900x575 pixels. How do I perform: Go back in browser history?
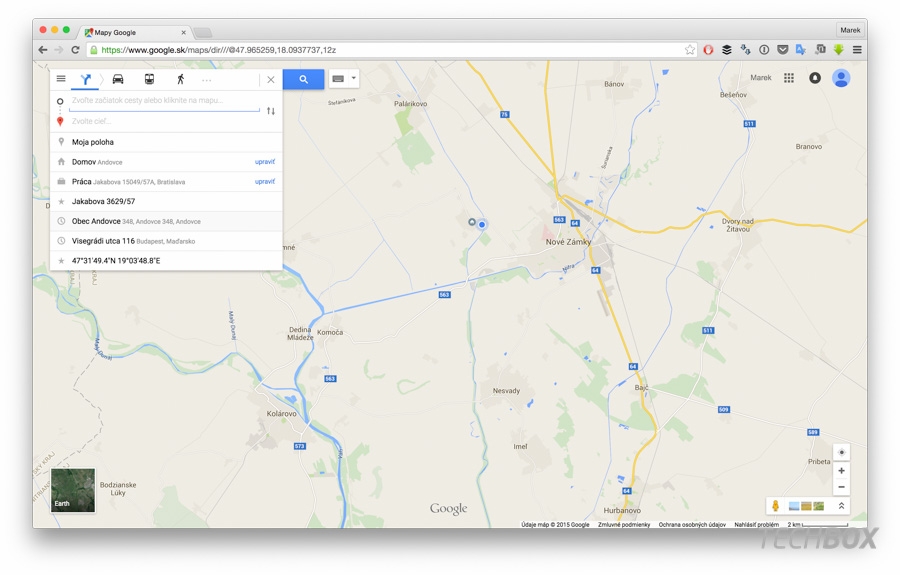(42, 50)
